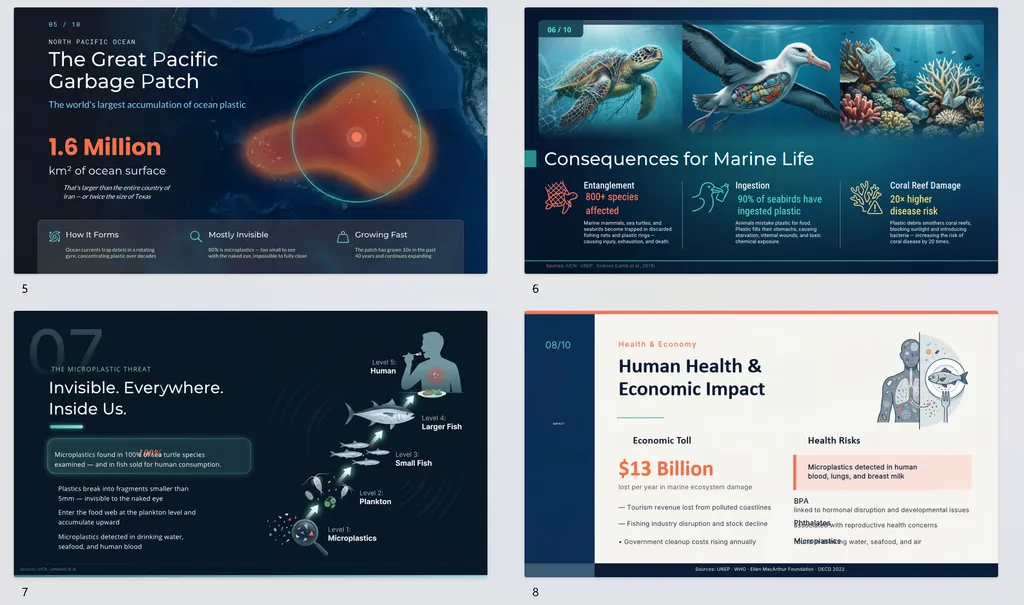Click the bullet about microplastics in drinking water
Viewport: 1024px width, 605px height.
coord(121,542)
